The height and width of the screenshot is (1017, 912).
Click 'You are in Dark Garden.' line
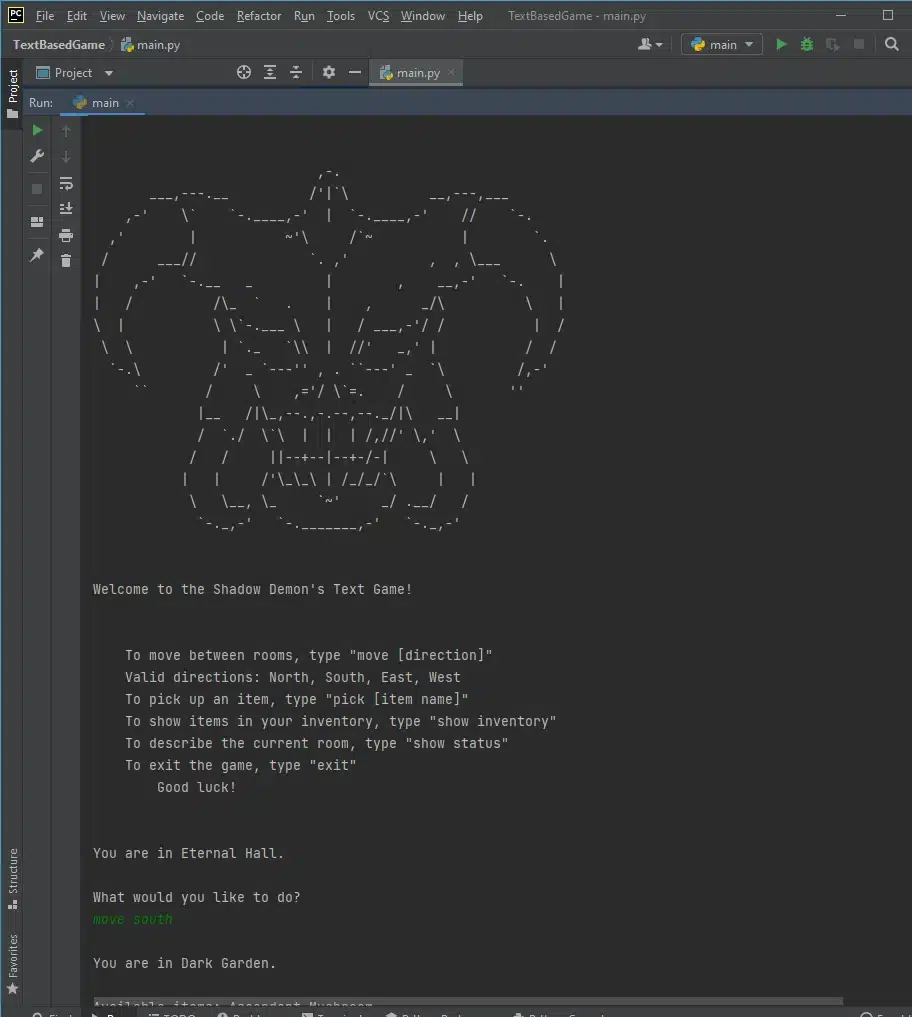pos(184,963)
